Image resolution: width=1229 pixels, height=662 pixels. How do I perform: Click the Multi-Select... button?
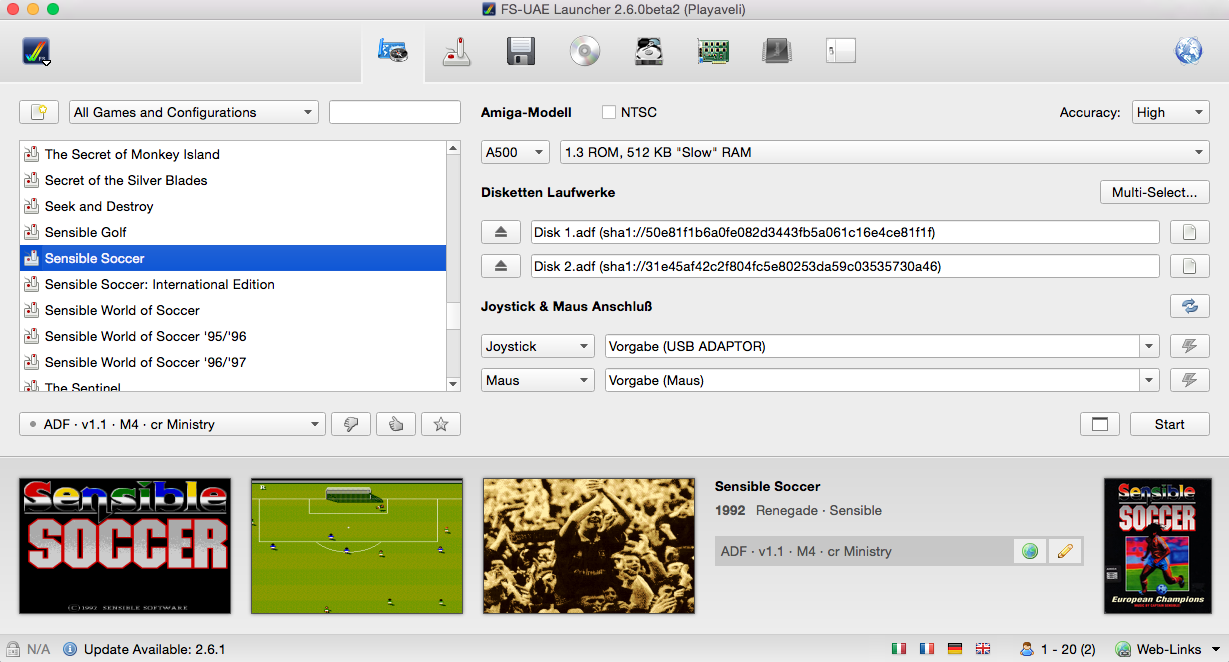1154,192
